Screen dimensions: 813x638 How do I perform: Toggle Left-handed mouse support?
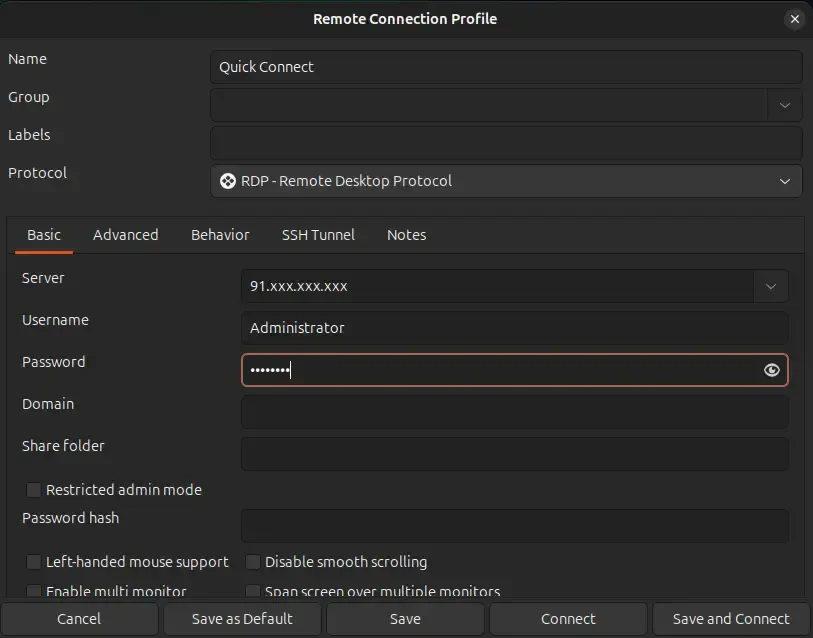click(x=34, y=562)
